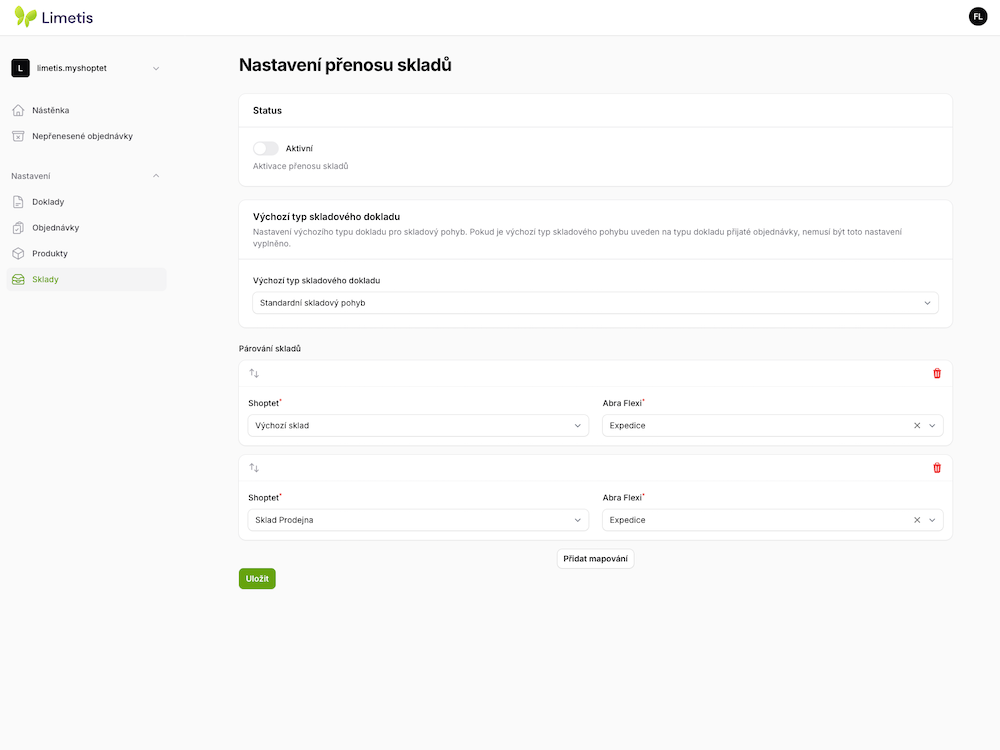Click the Limetis leaf logo
The width and height of the screenshot is (1000, 750).
(x=26, y=17)
